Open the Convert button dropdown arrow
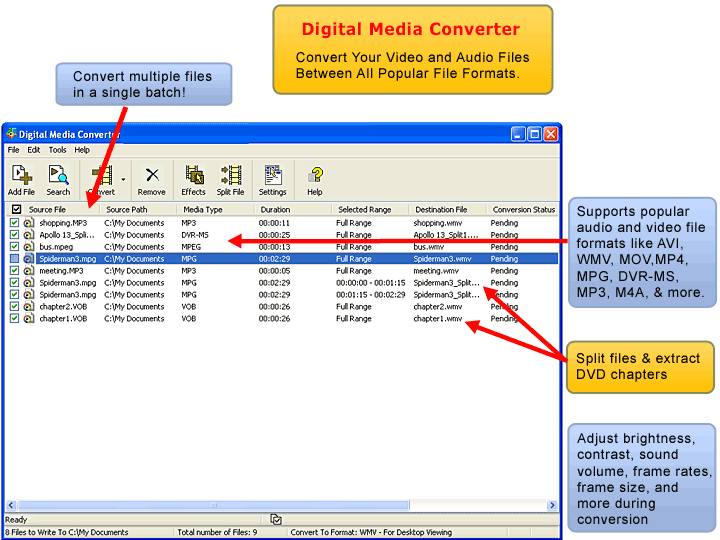This screenshot has height=540, width=720. pos(123,180)
